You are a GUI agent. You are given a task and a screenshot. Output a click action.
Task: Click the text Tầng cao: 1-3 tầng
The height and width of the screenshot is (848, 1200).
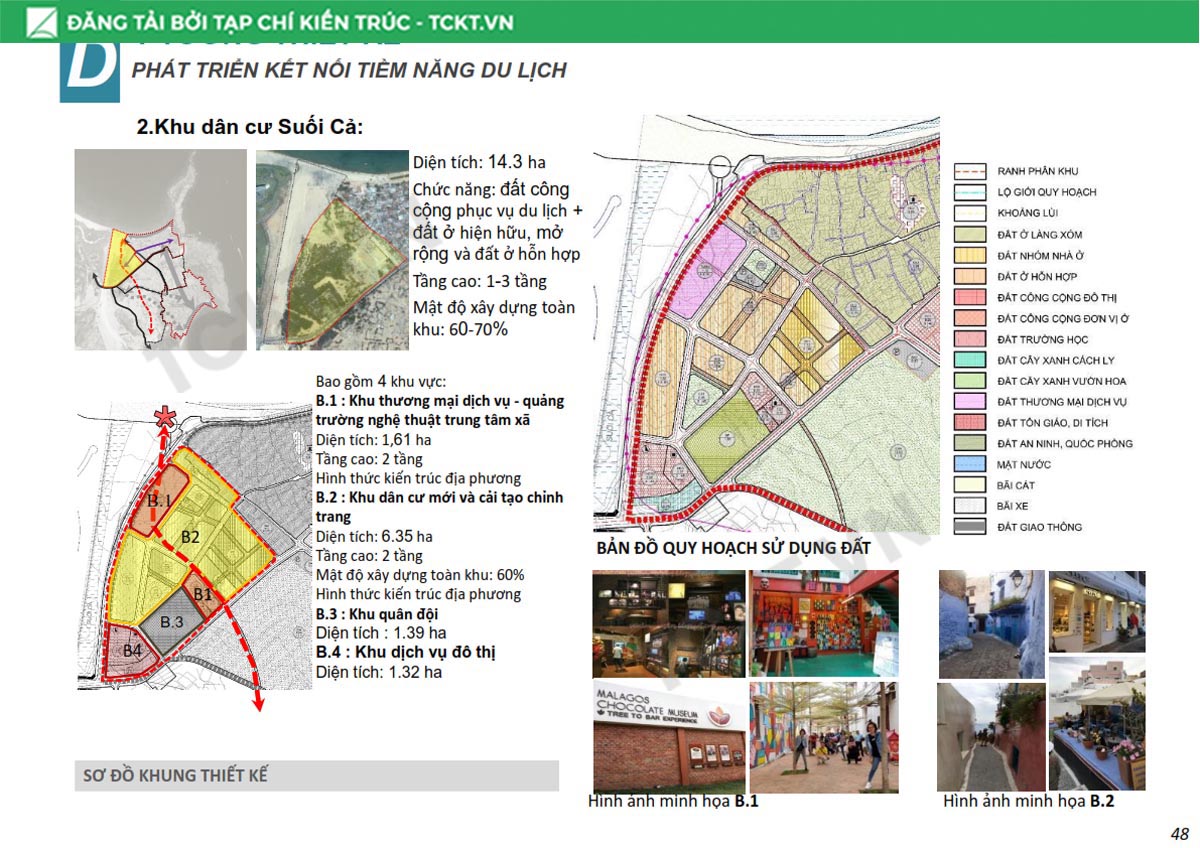tap(479, 281)
